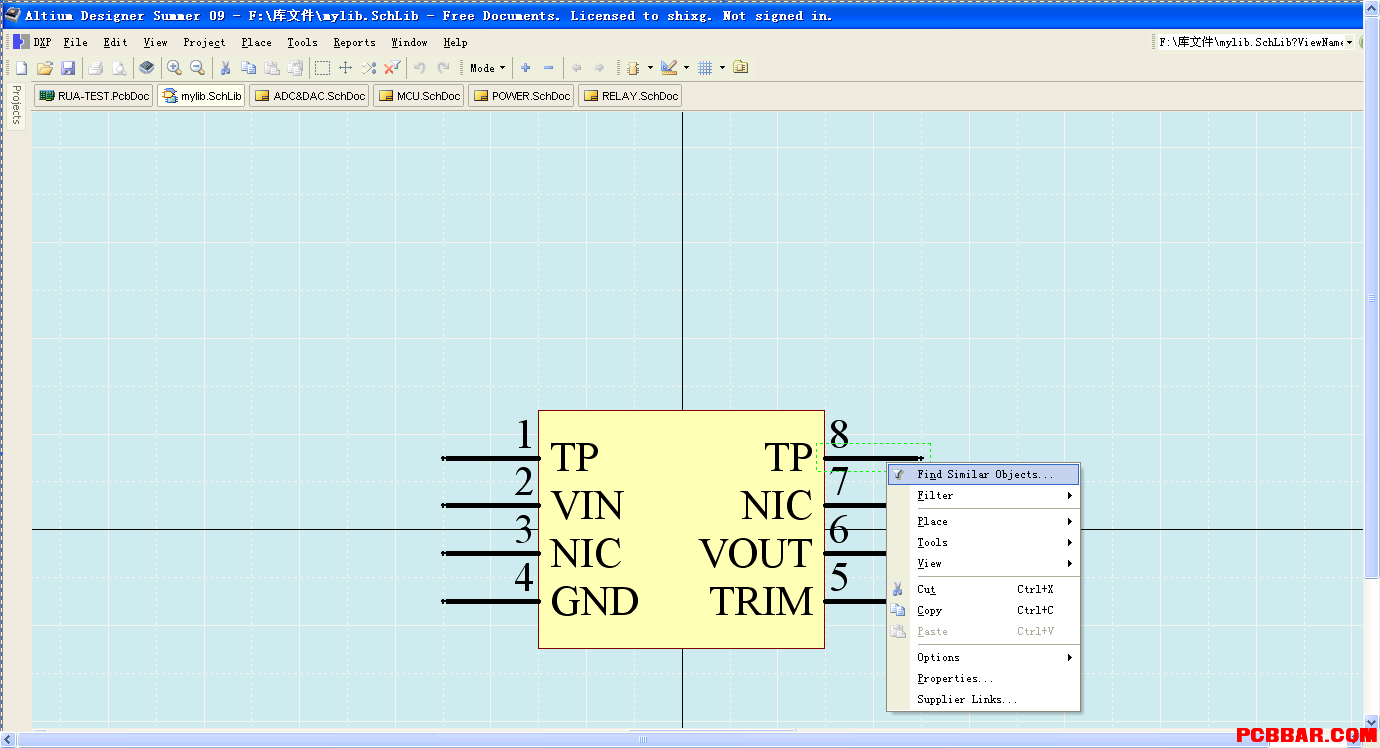The image size is (1380, 748).
Task: Open print preview from the toolbar
Action: click(119, 68)
